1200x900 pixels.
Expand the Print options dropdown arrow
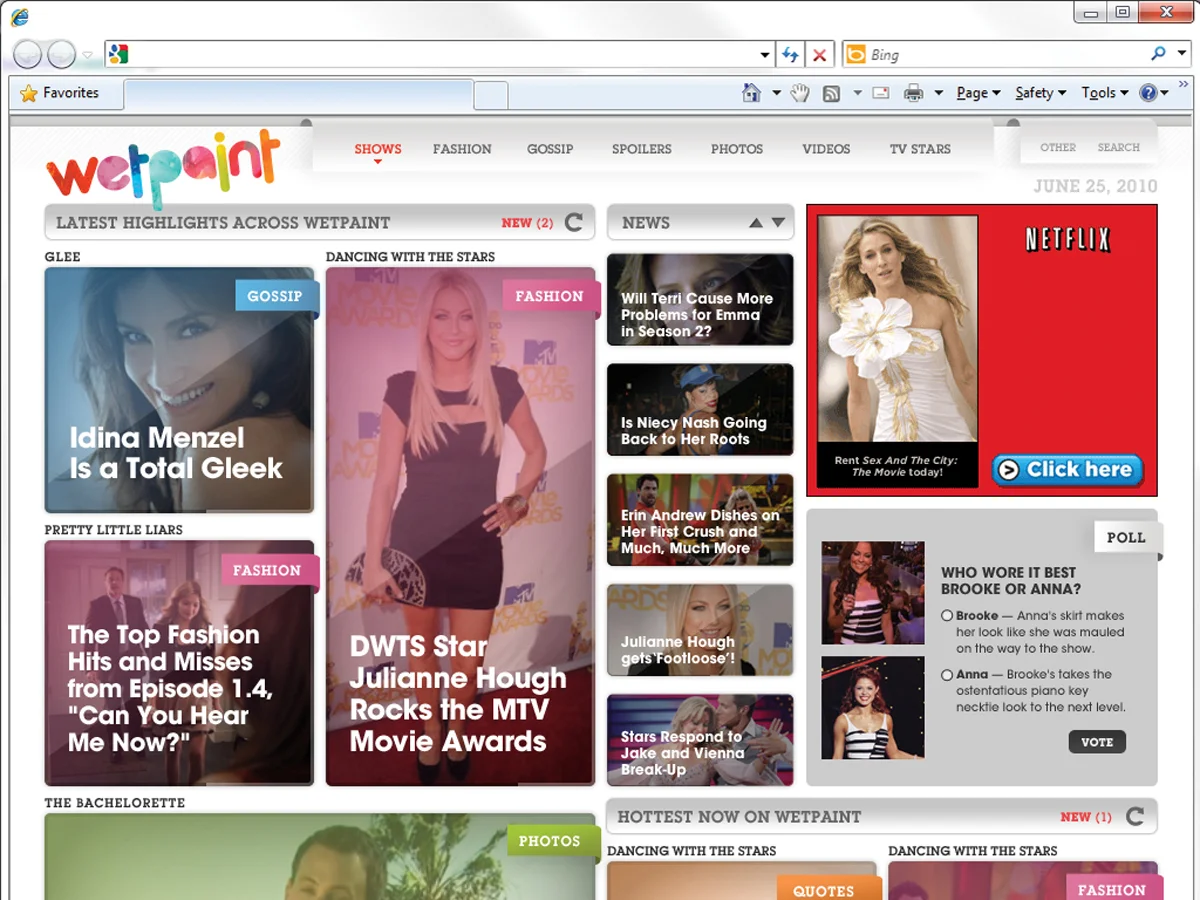[x=938, y=93]
